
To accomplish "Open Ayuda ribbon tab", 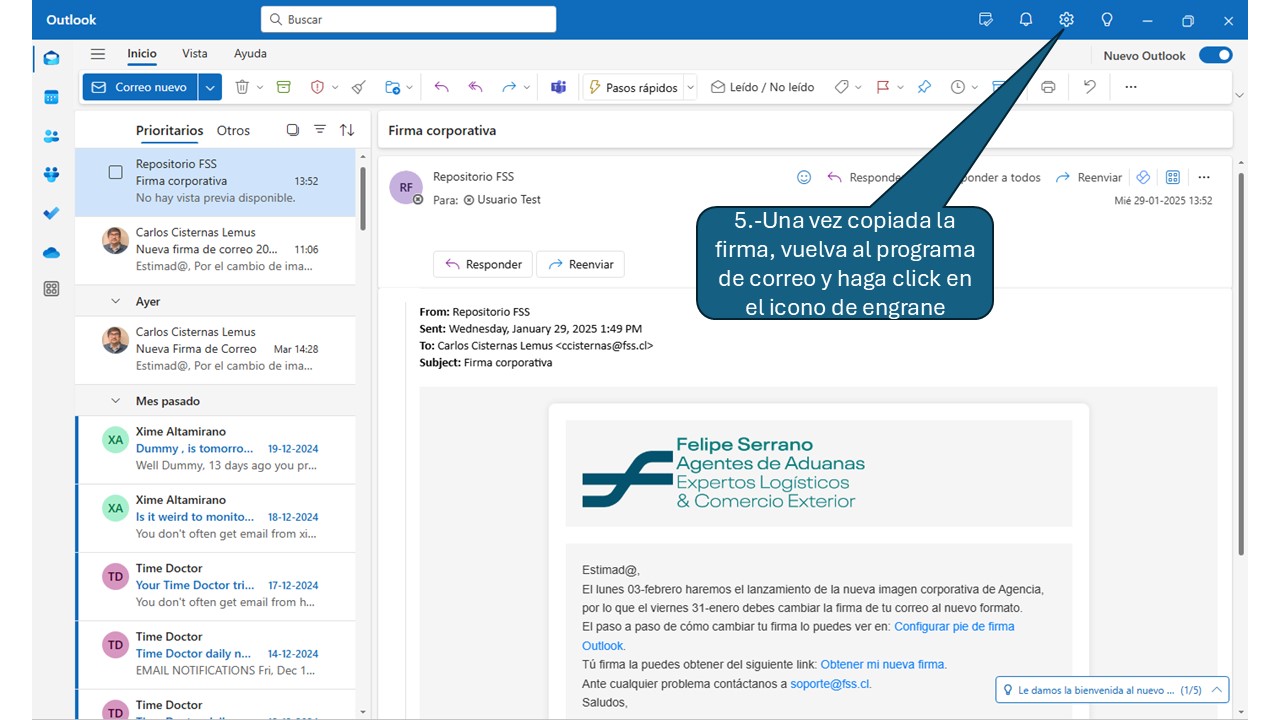I will (x=250, y=54).
